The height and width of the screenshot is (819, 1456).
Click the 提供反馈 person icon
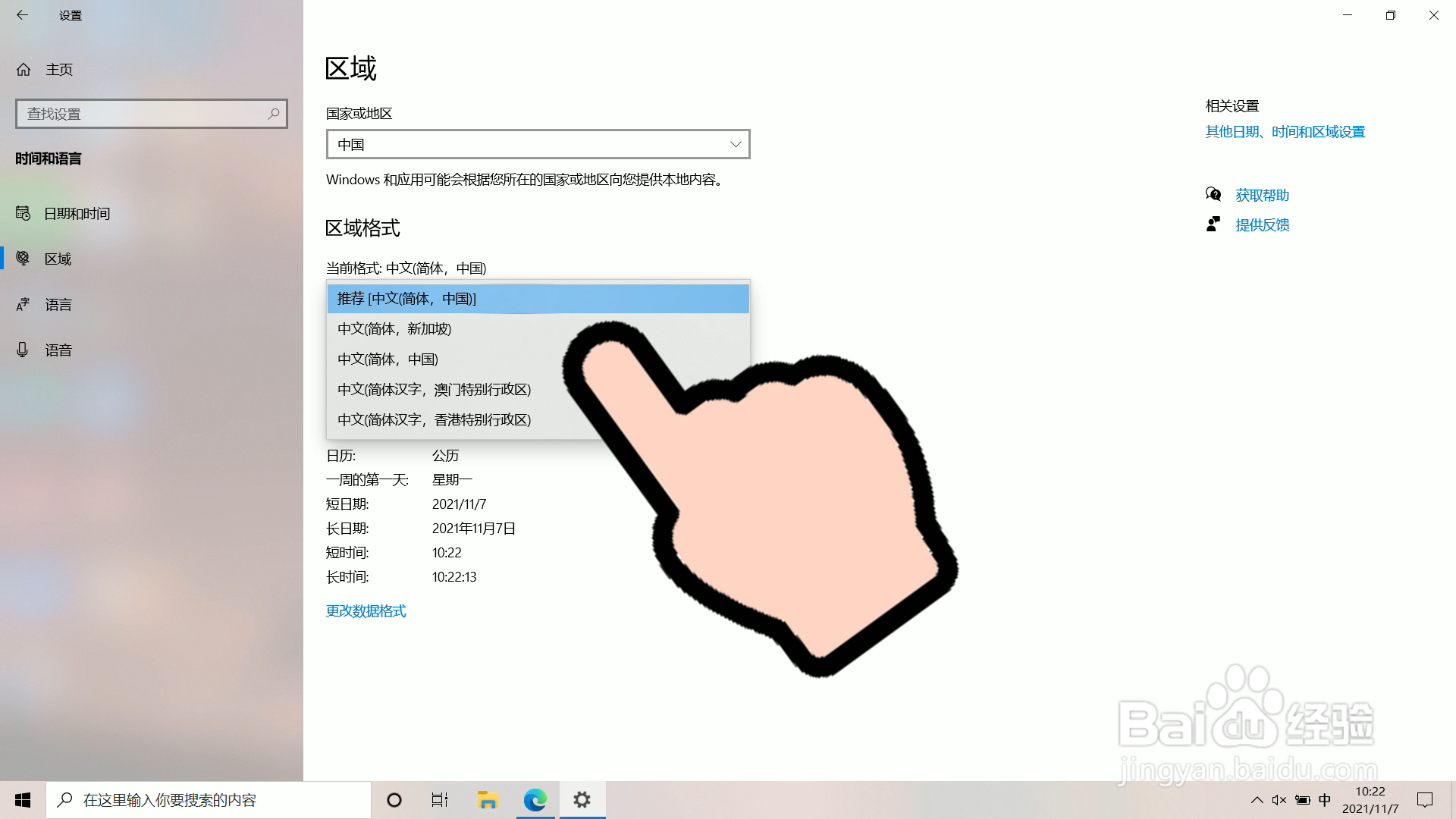[x=1213, y=224]
